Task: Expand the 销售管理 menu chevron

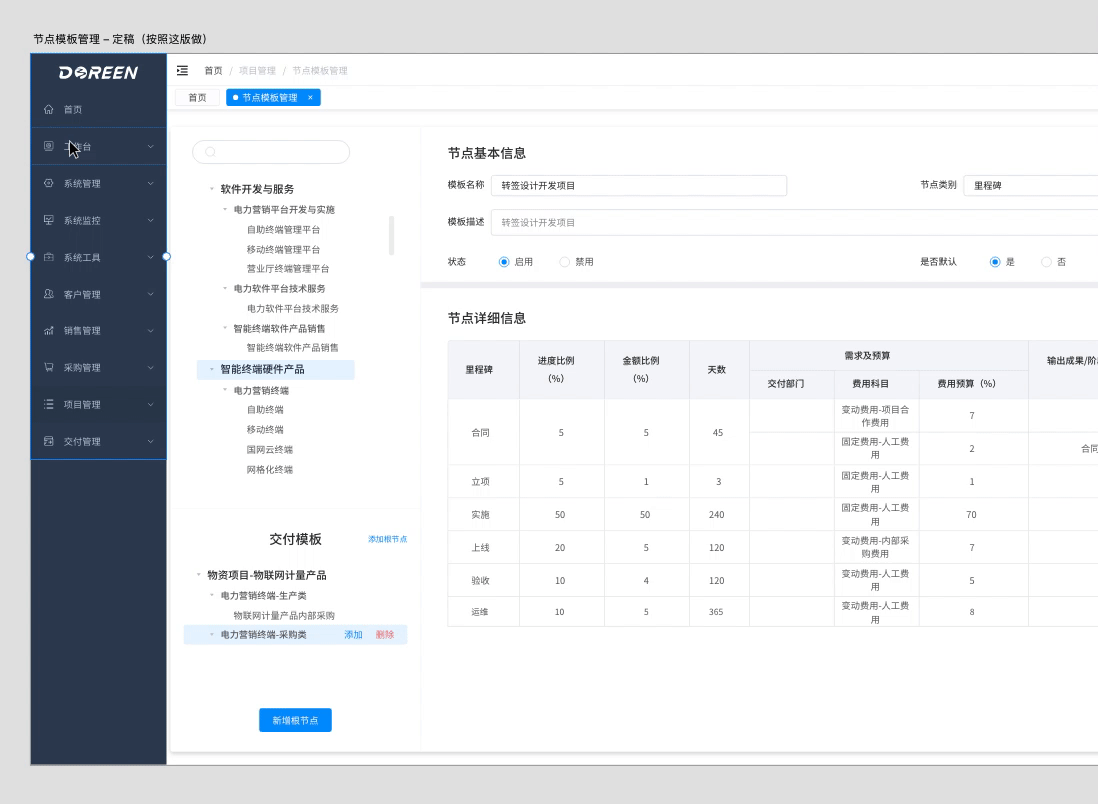Action: [151, 331]
